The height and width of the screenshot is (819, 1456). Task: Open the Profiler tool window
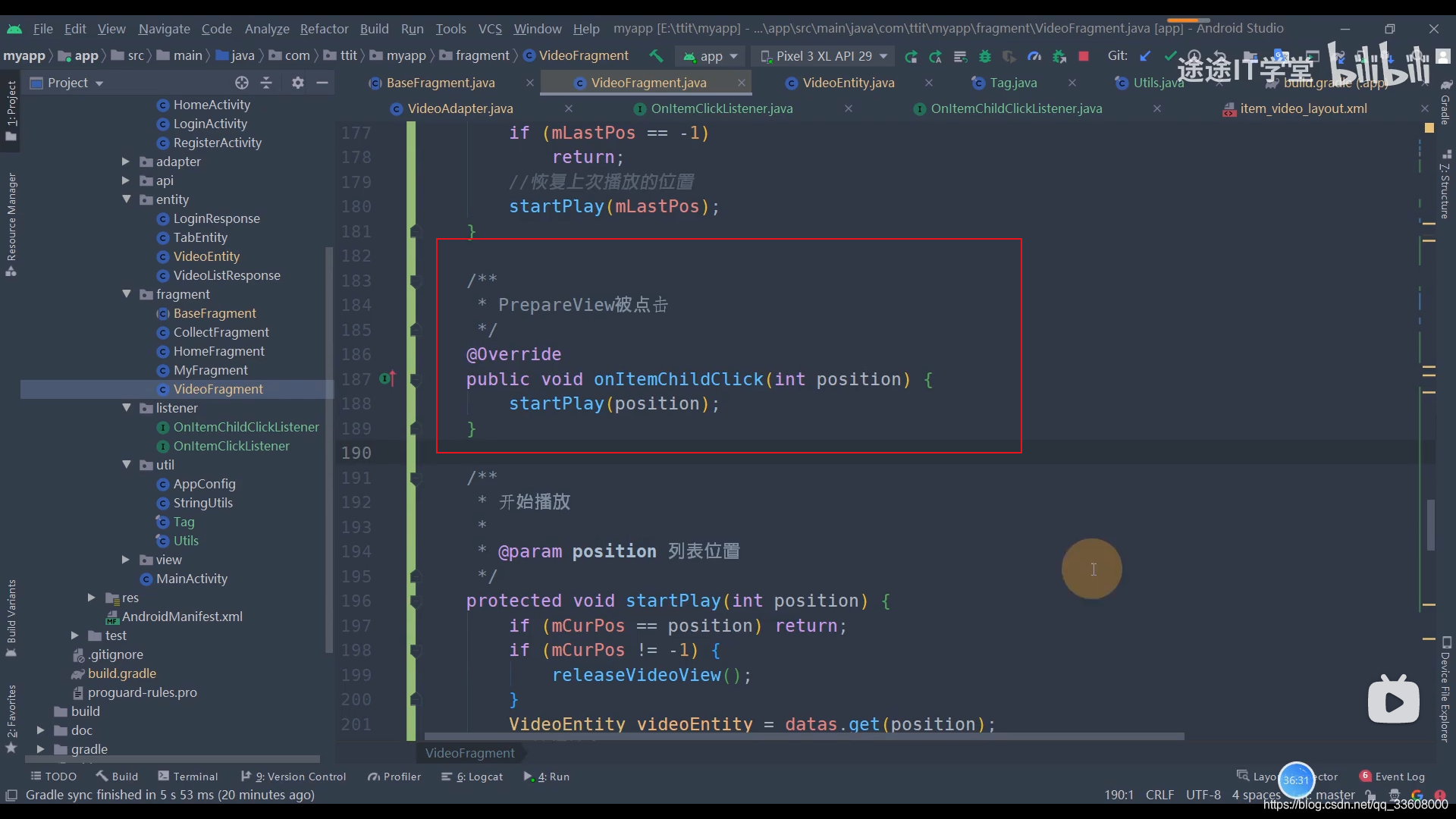394,776
